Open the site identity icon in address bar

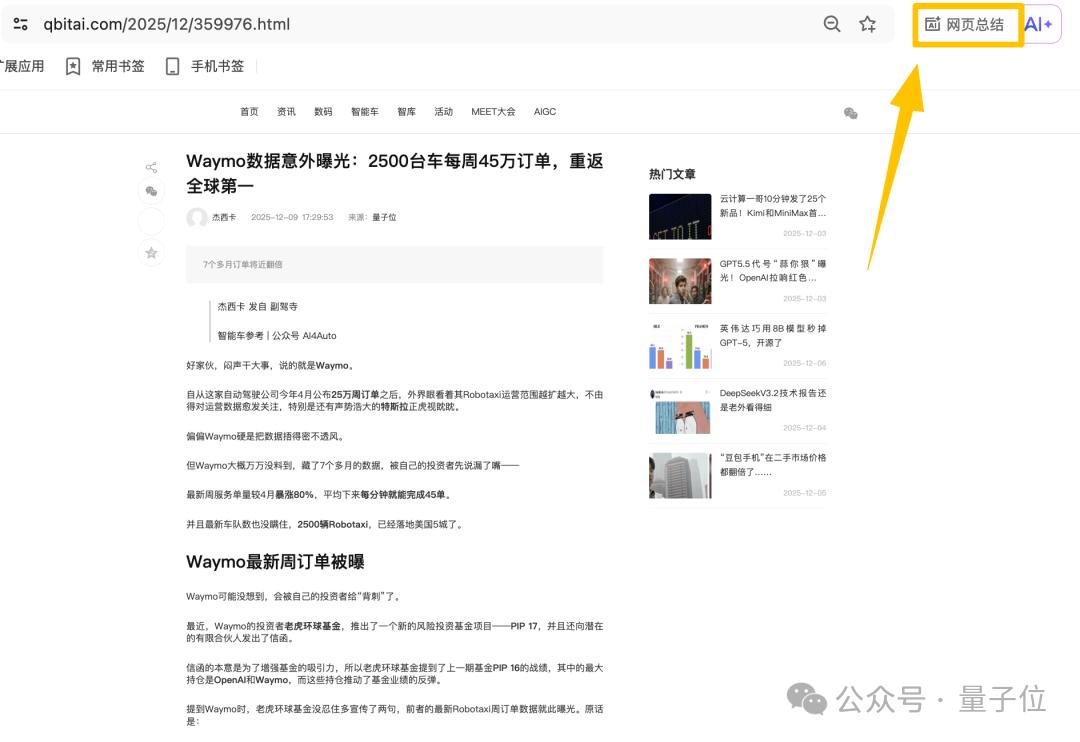[x=21, y=24]
